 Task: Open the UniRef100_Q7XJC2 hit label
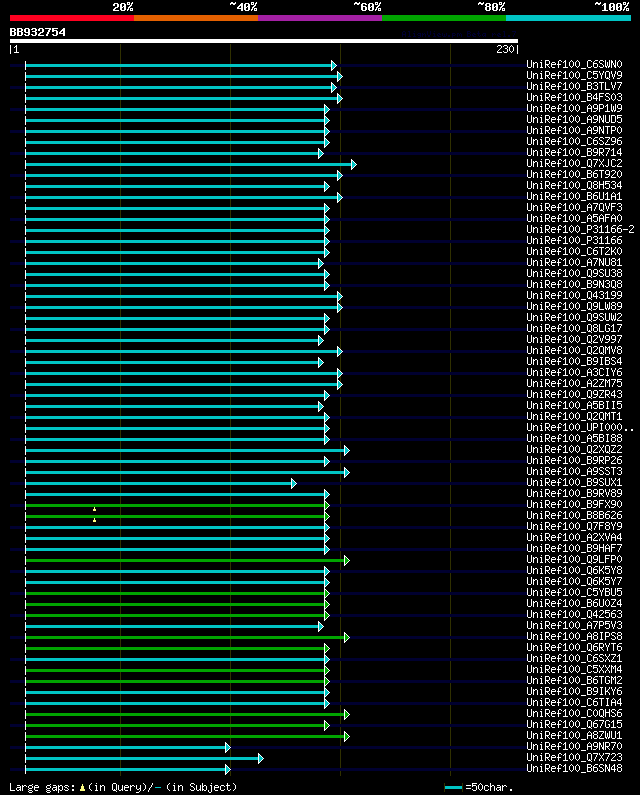click(574, 163)
